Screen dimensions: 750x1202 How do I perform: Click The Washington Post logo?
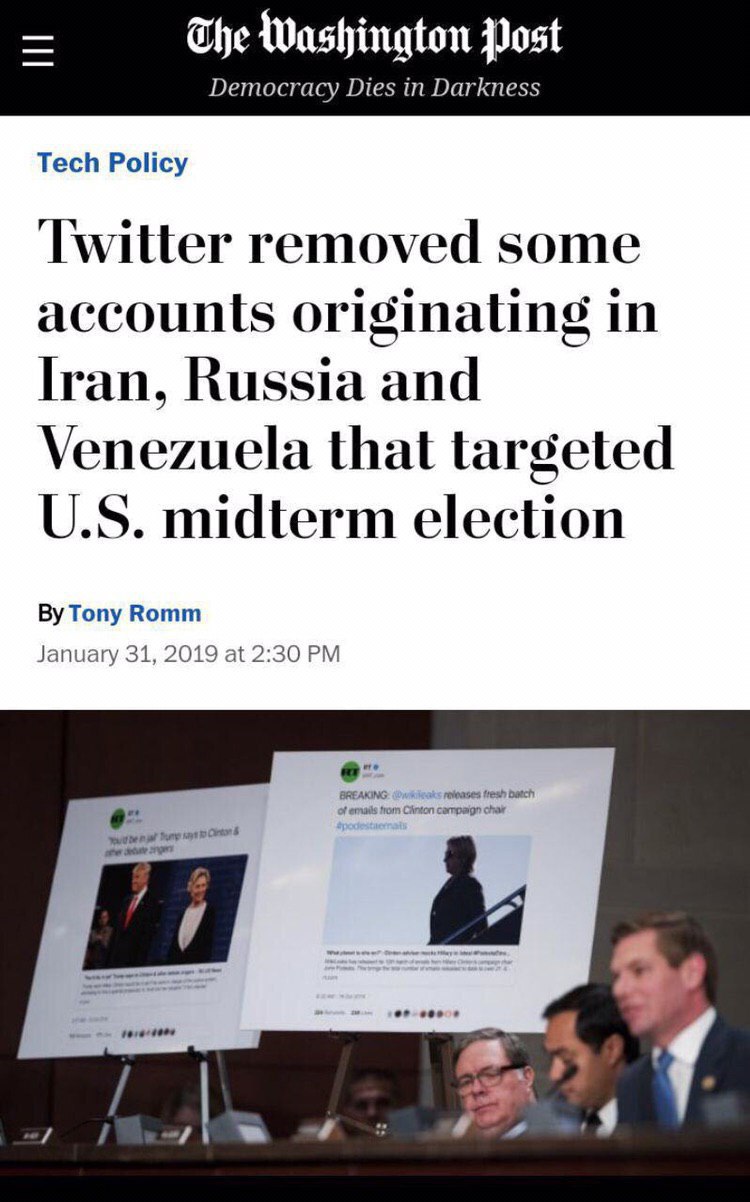click(x=374, y=37)
